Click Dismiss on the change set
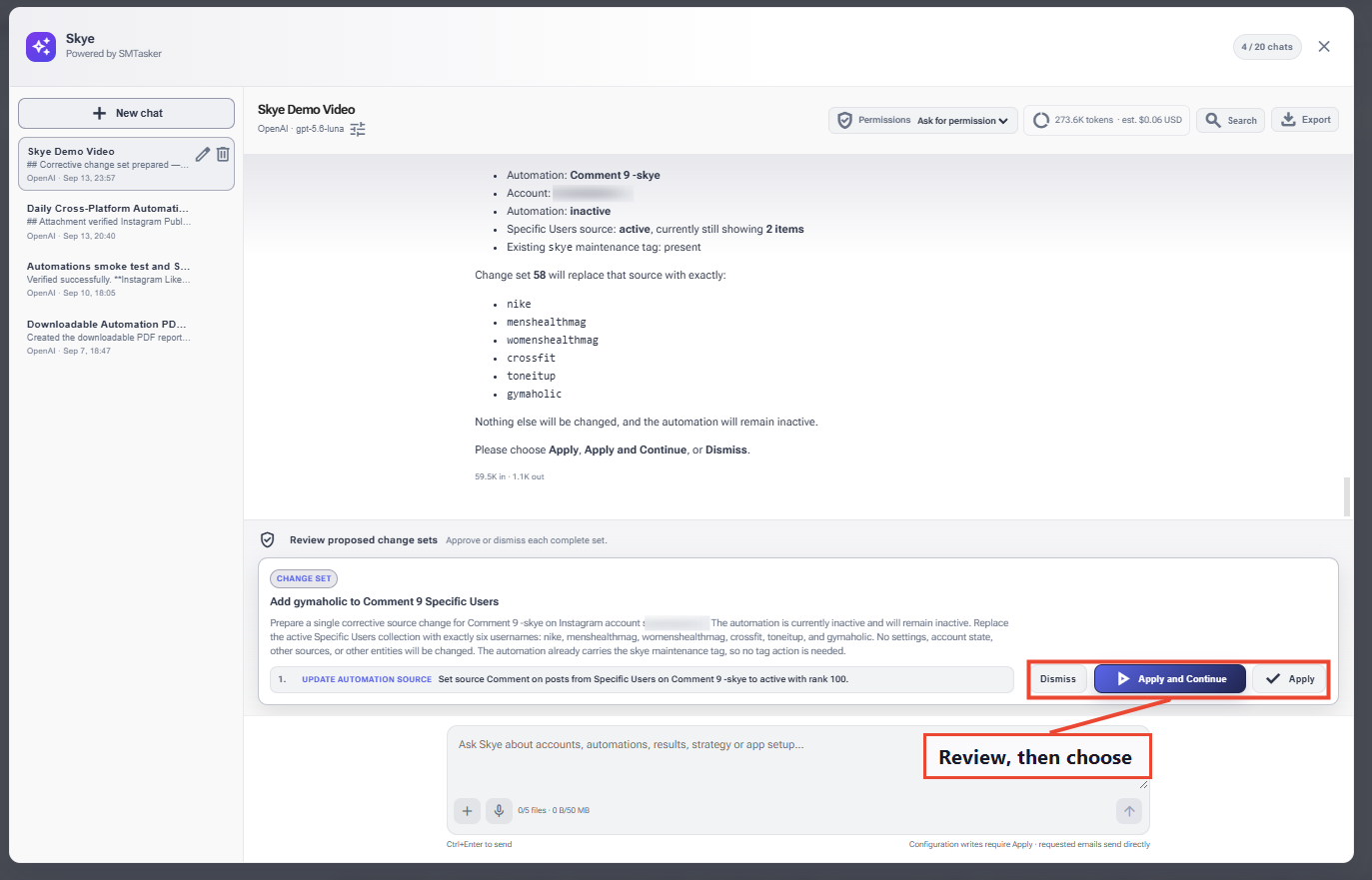This screenshot has height=880, width=1372. (x=1058, y=679)
